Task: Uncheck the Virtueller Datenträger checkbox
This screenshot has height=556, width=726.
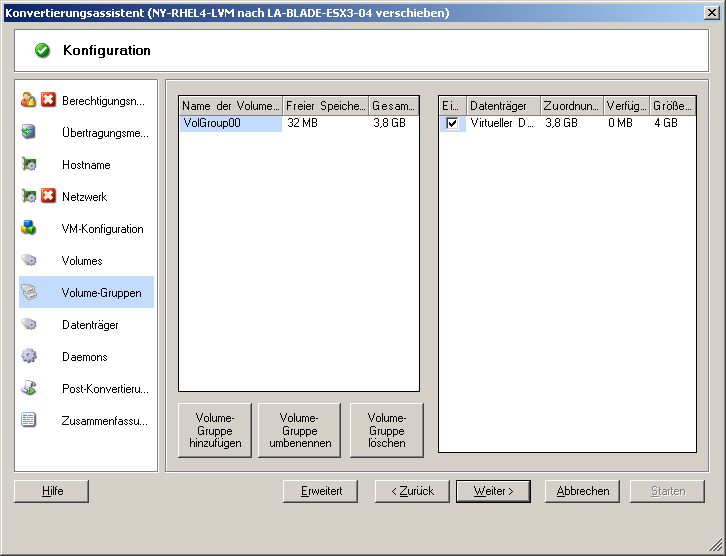Action: pyautogui.click(x=452, y=123)
